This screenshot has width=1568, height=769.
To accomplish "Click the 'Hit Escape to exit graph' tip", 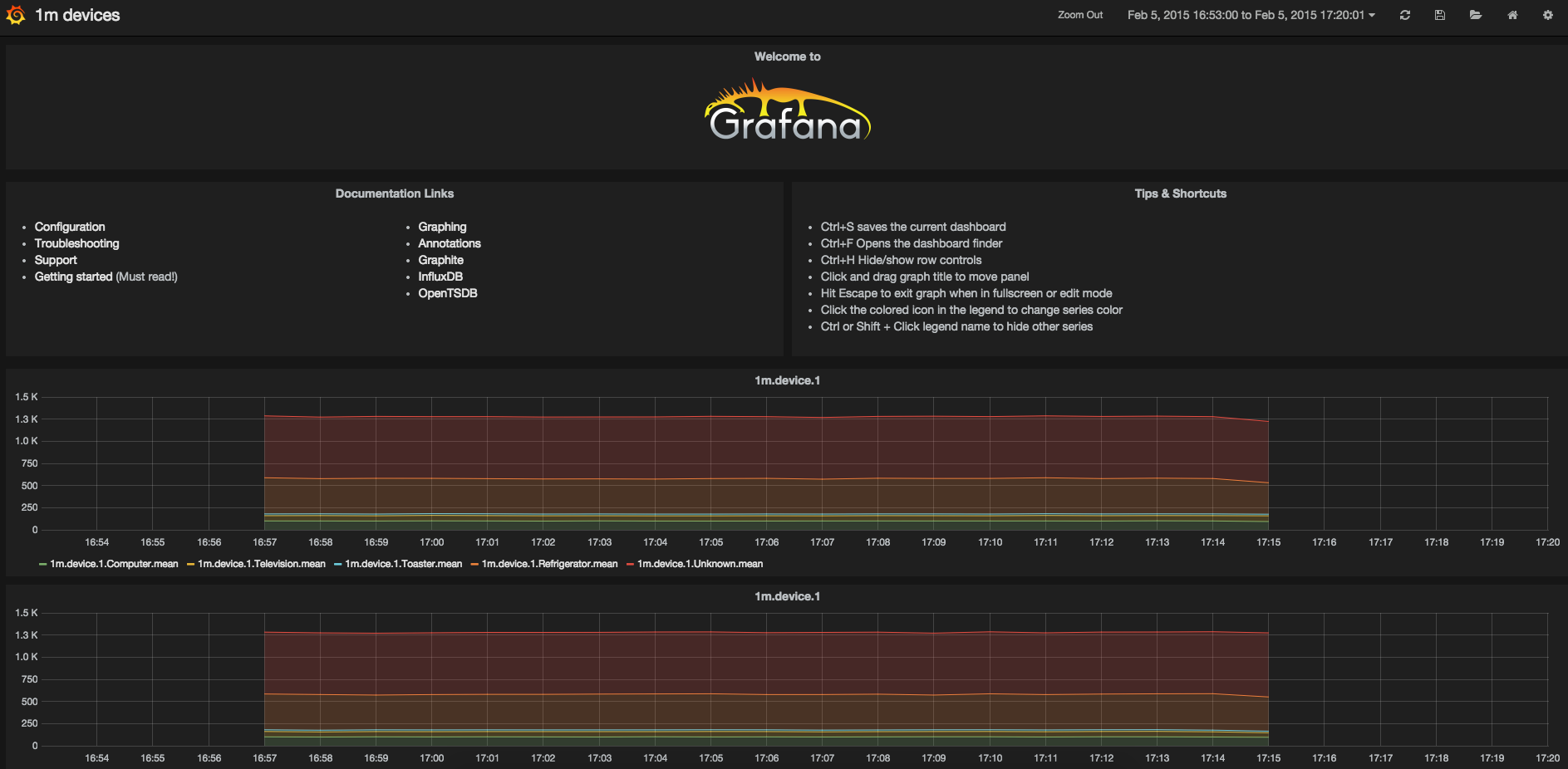I will (966, 293).
